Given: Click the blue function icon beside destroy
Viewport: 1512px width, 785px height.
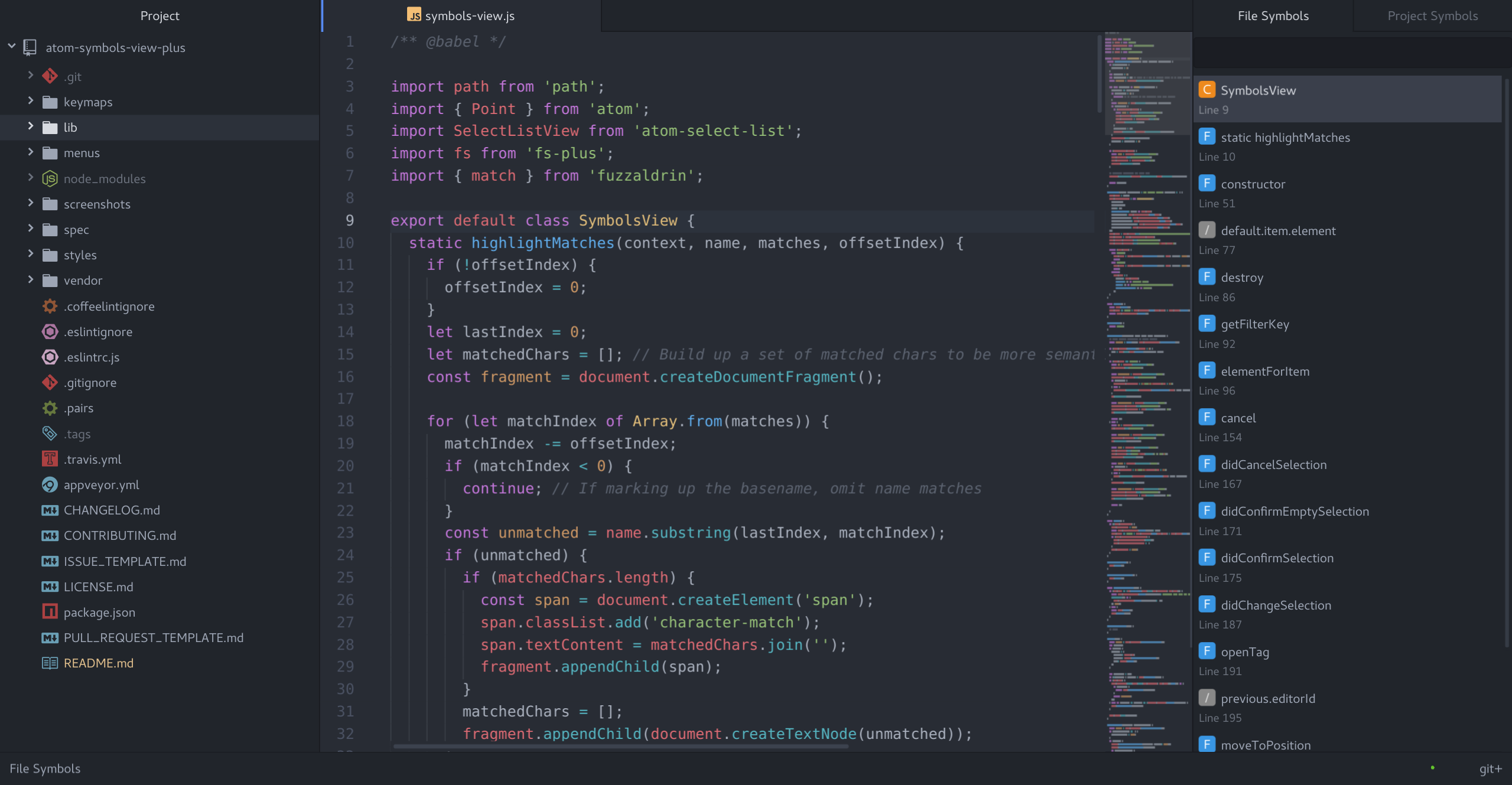Looking at the screenshot, I should tap(1207, 277).
